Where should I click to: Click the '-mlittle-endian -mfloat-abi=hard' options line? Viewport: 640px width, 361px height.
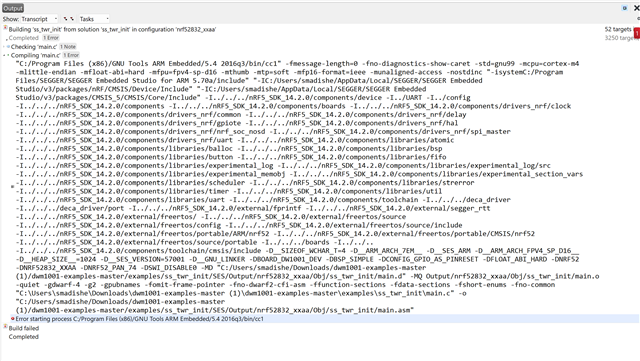[x=289, y=72]
